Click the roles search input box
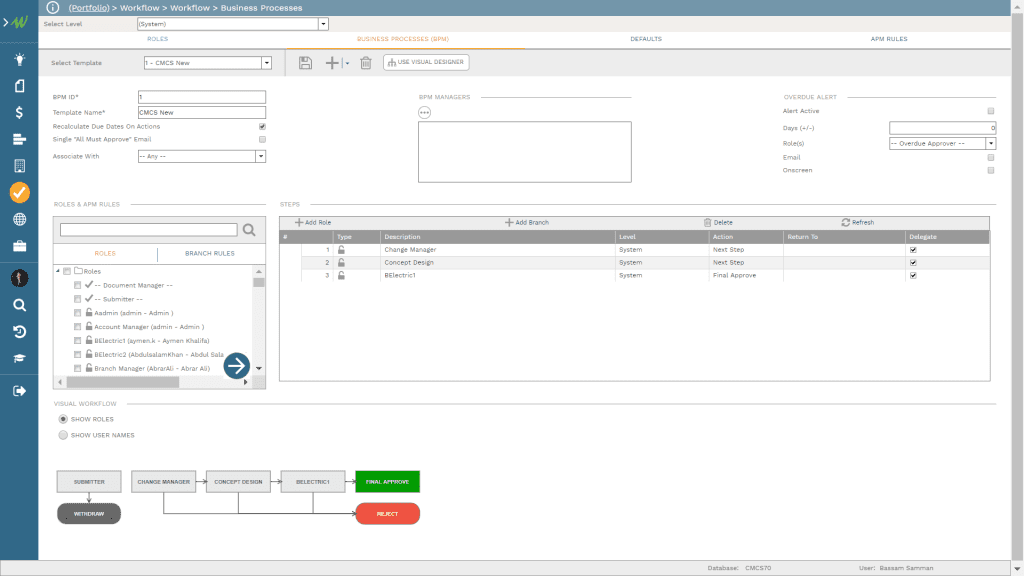This screenshot has height=576, width=1024. 148,230
